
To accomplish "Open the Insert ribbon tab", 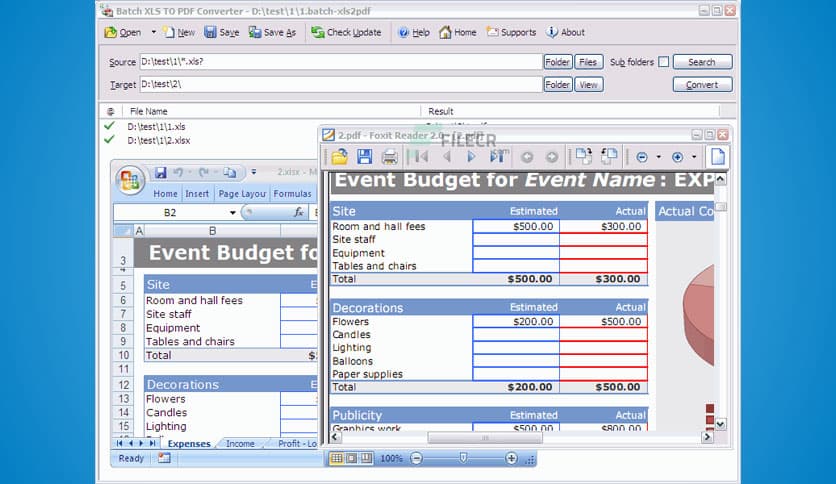I will [197, 194].
